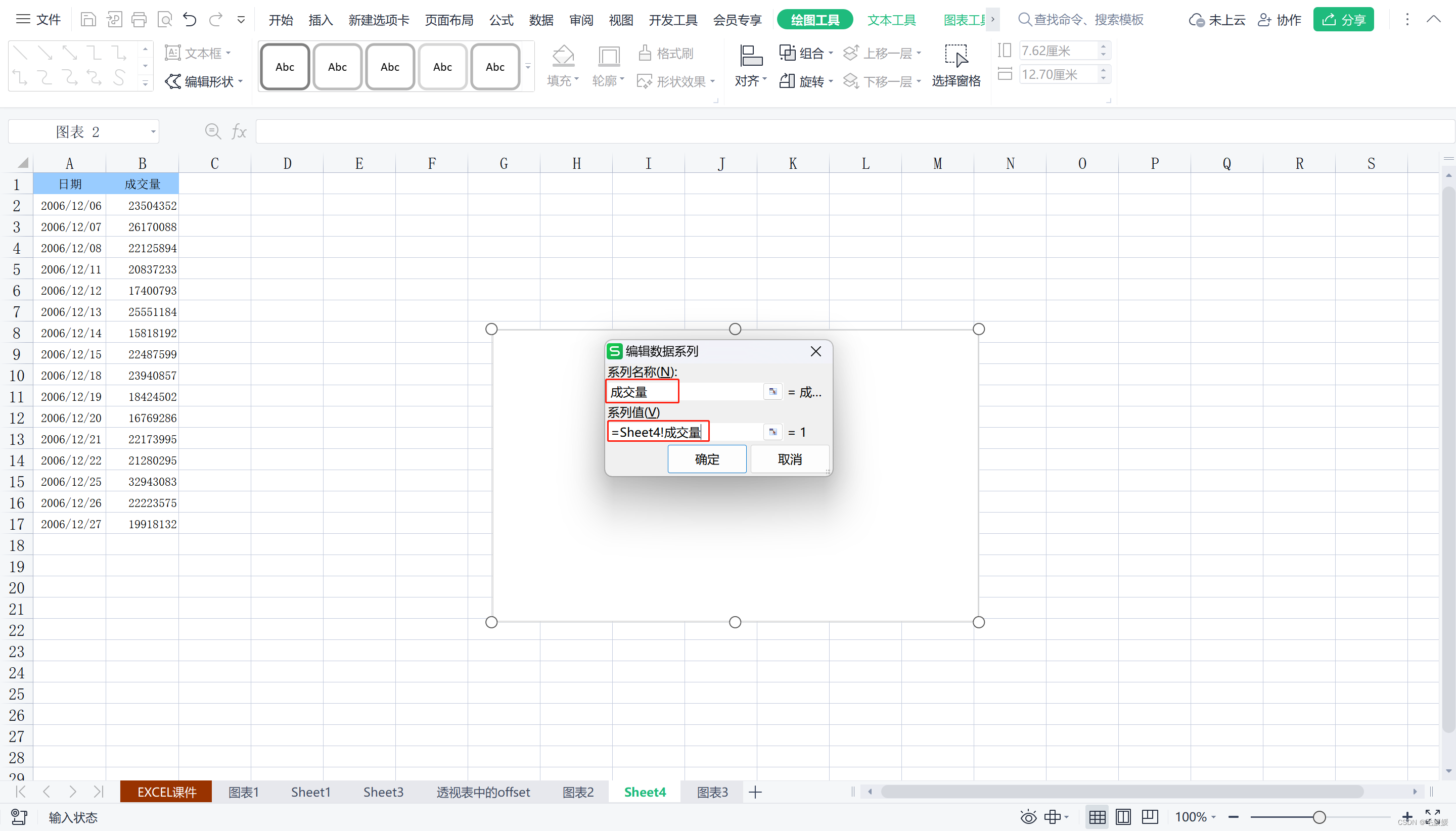This screenshot has width=1456, height=831.
Task: Click the green 分享 share button
Action: click(x=1344, y=20)
